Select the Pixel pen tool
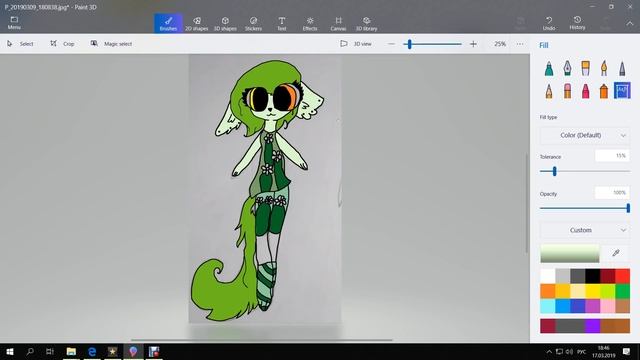 (622, 68)
